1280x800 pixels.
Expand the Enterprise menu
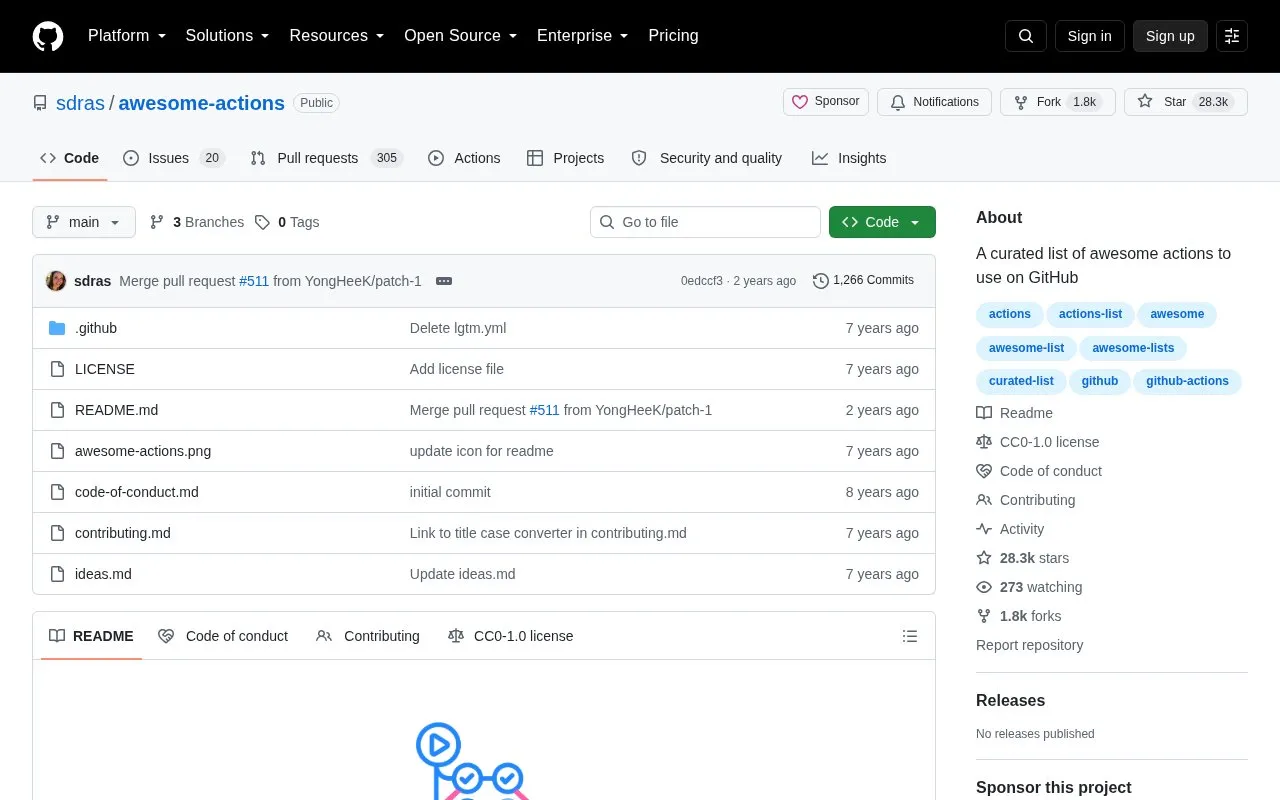pos(583,36)
